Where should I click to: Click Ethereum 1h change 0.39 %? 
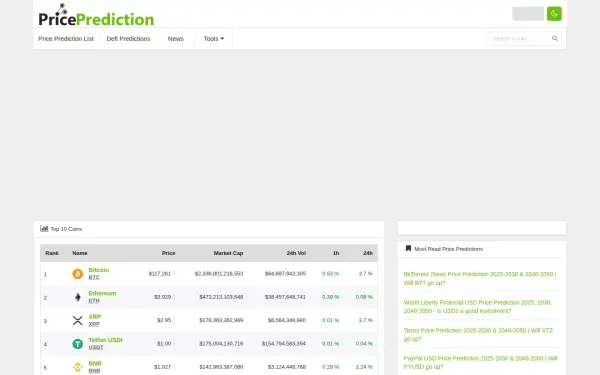331,297
